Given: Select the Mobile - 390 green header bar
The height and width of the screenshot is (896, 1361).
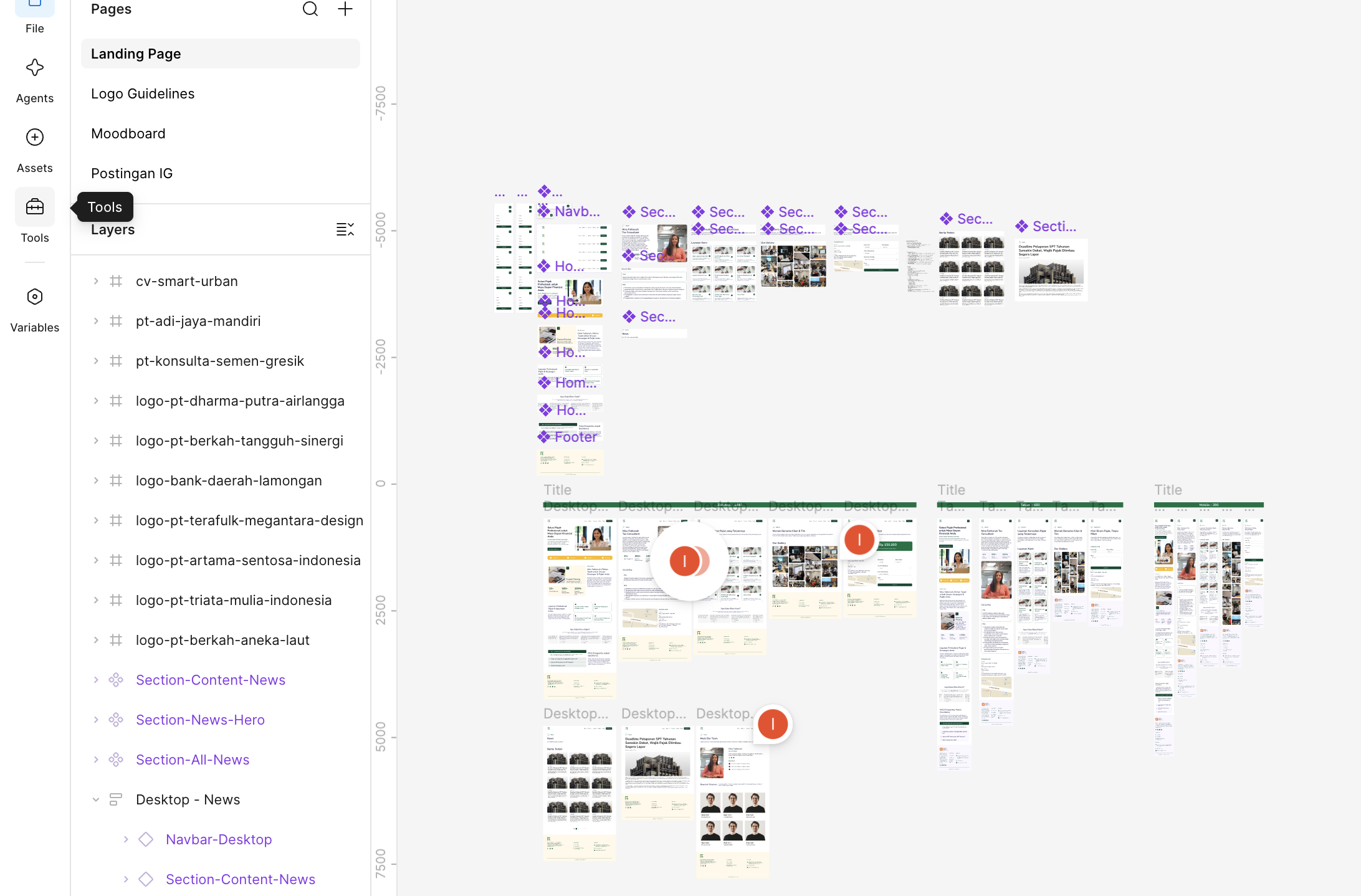Looking at the screenshot, I should click(x=1209, y=505).
